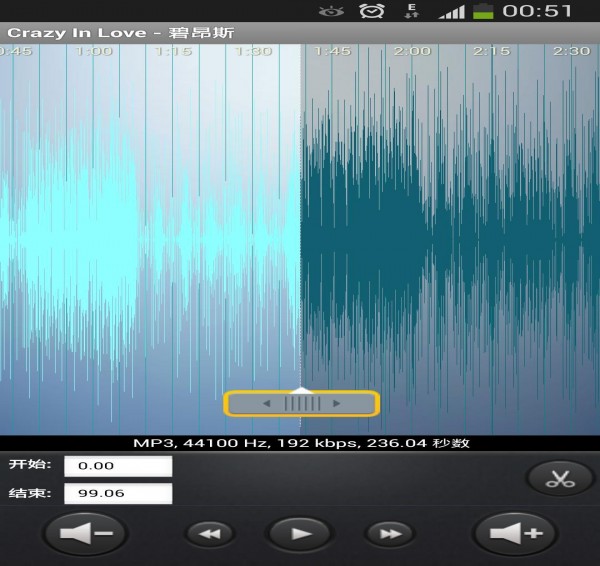This screenshot has width=600, height=566.
Task: Tap the E mobile data indicator icon
Action: 412,11
